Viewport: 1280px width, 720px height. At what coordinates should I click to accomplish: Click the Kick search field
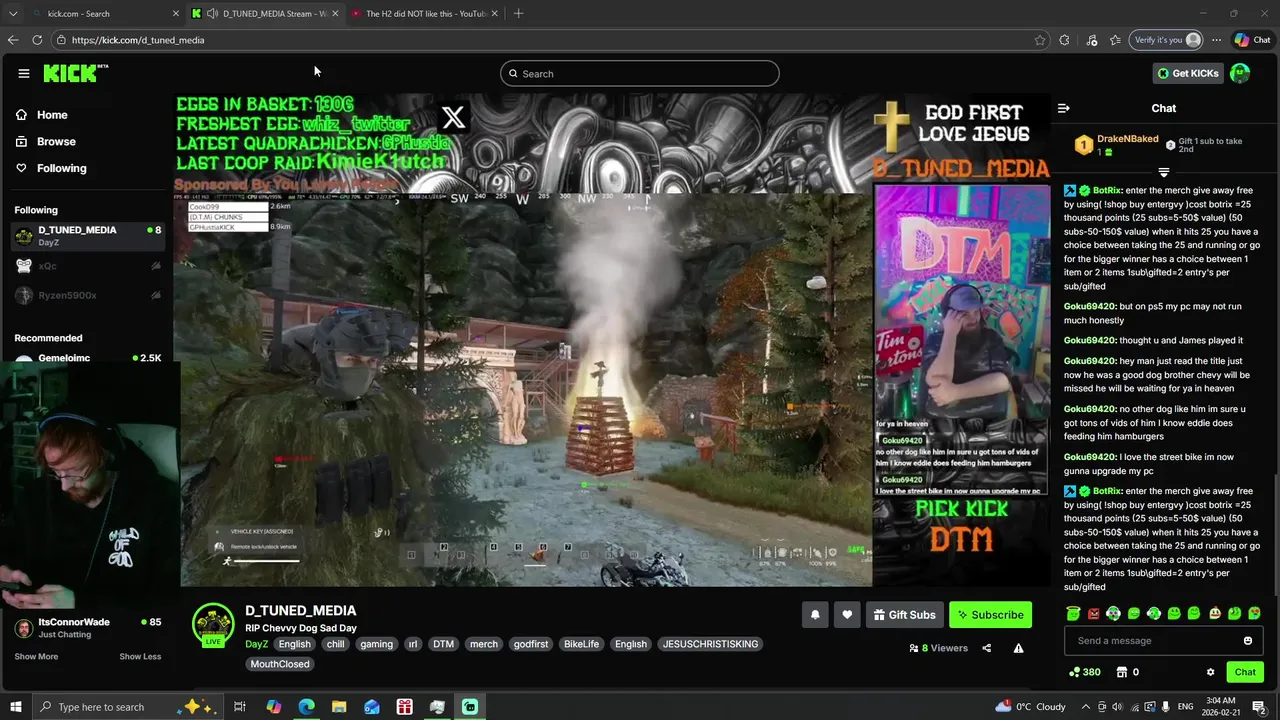(640, 73)
